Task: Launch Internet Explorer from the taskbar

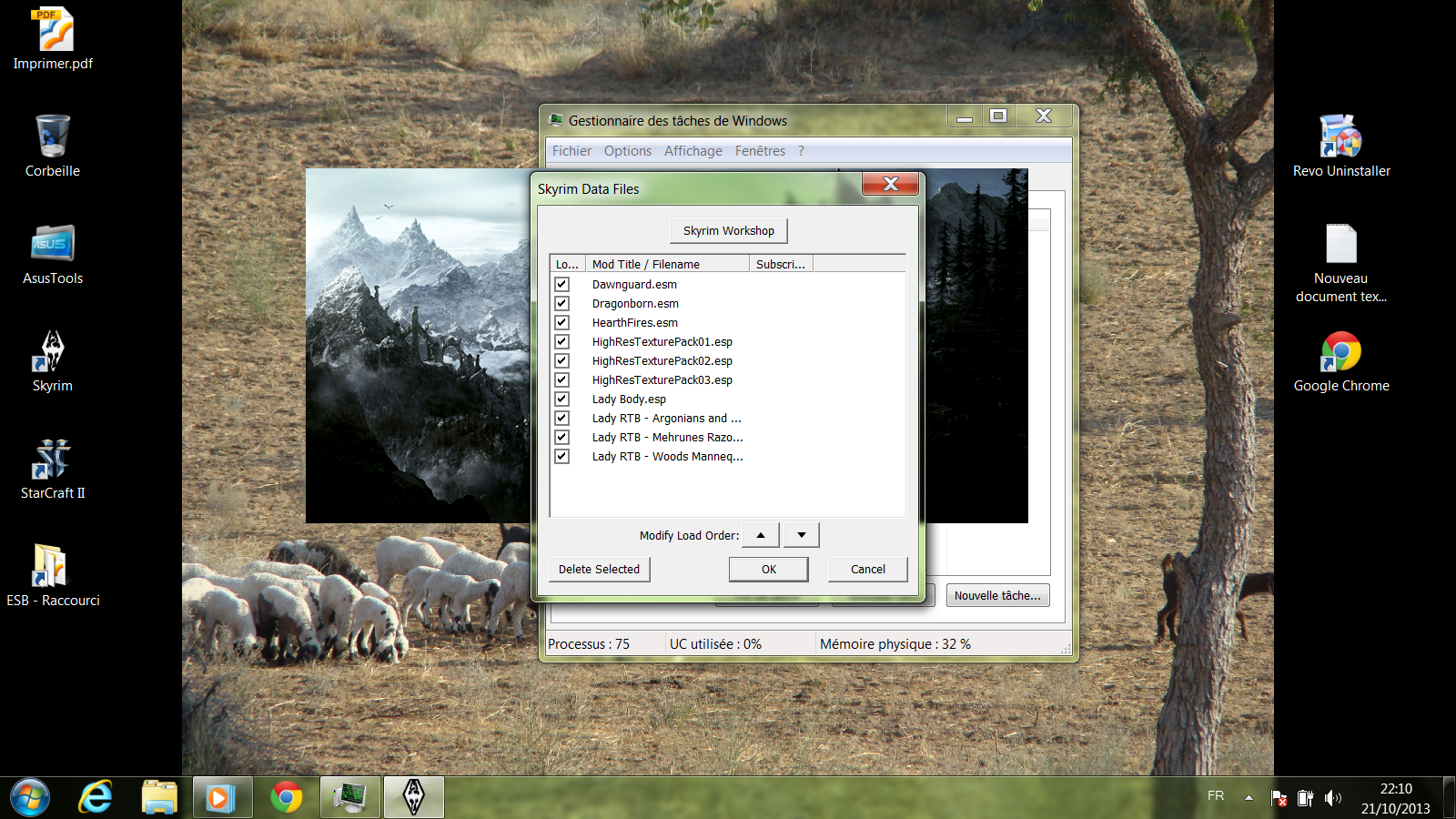Action: [96, 798]
